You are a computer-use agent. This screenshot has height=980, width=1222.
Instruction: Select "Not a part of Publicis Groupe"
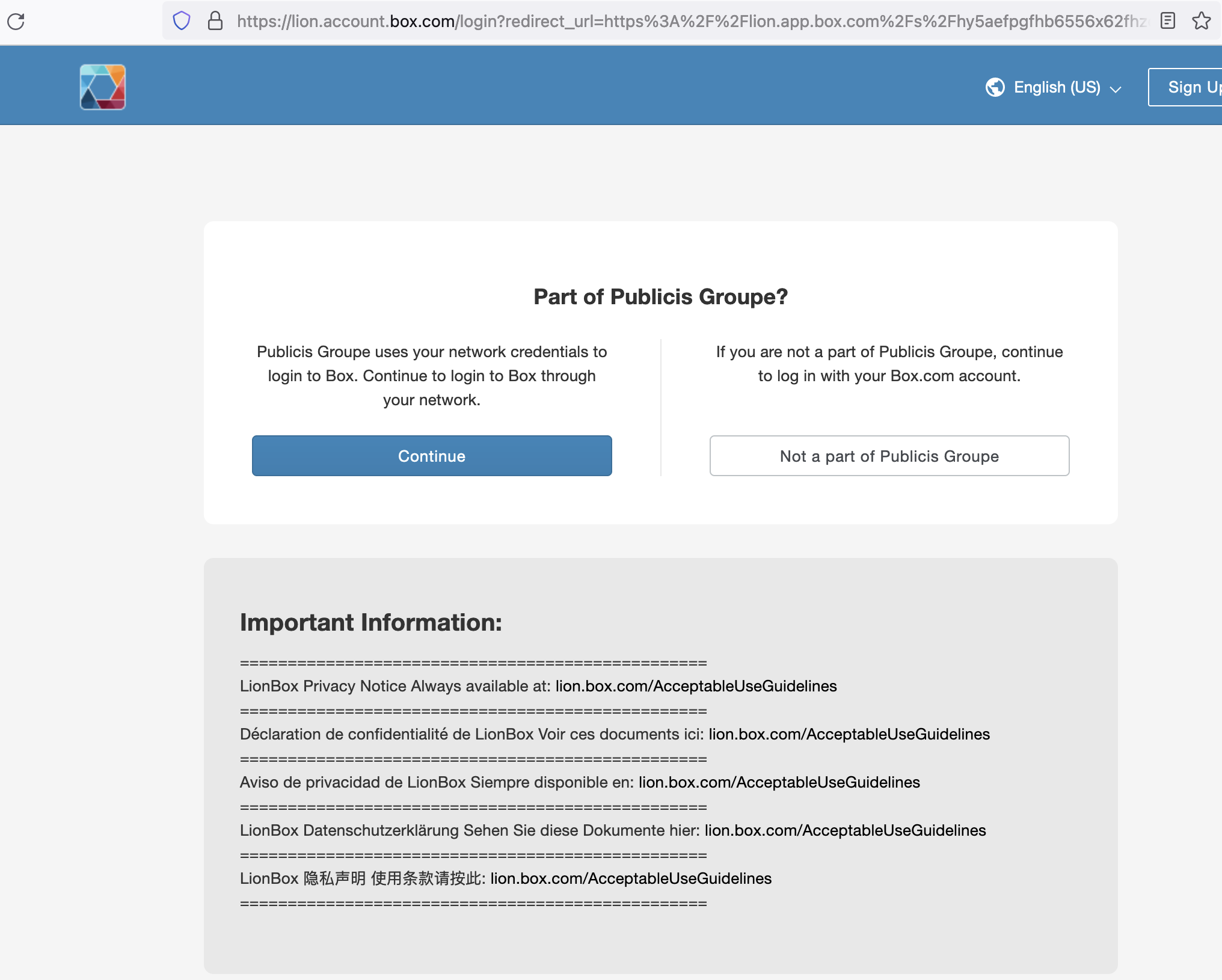(x=889, y=456)
